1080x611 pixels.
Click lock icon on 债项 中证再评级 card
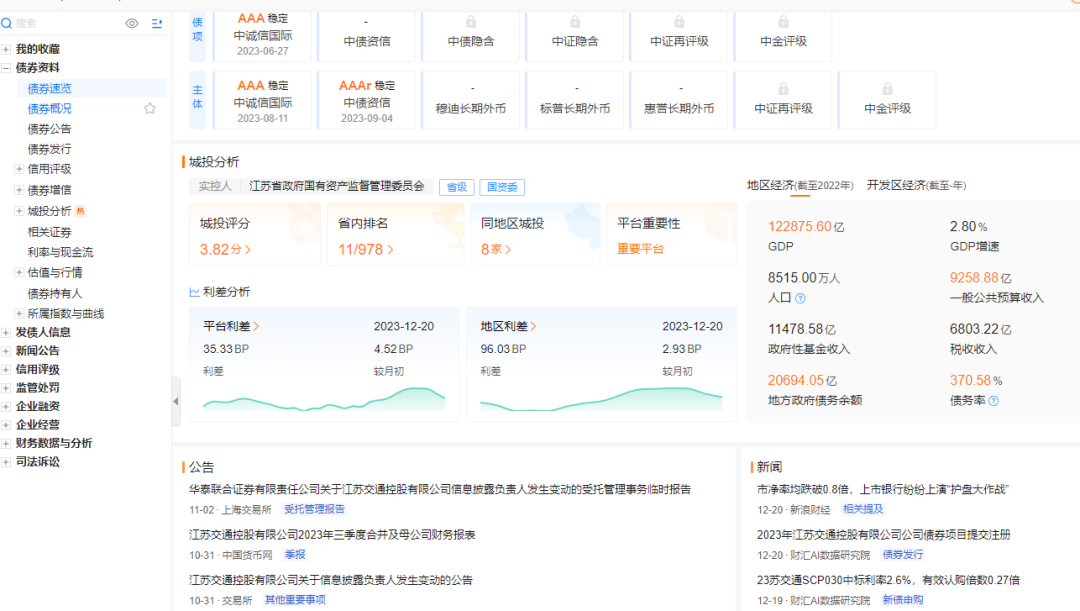[x=679, y=22]
